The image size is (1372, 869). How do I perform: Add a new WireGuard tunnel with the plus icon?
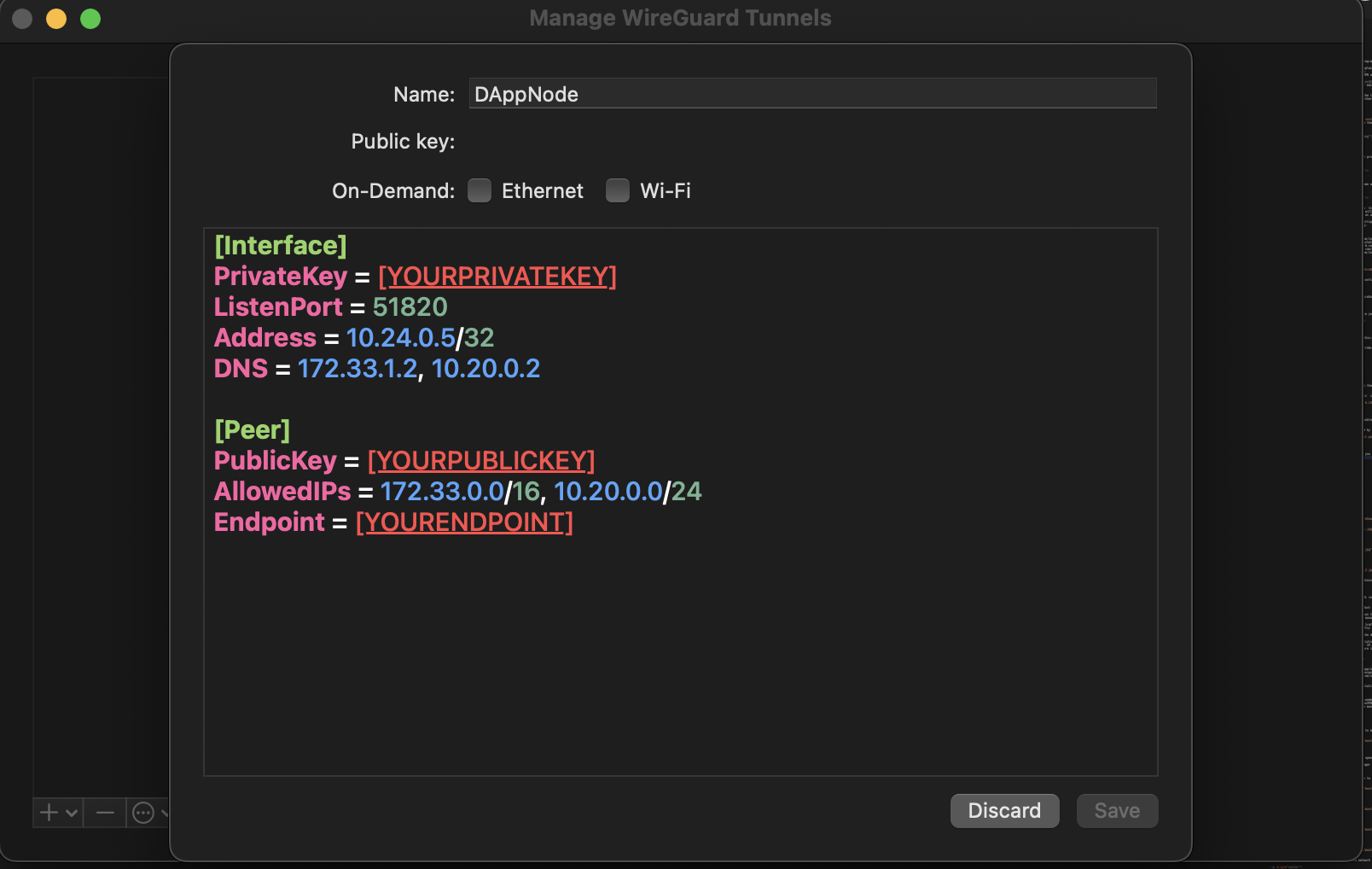point(47,813)
